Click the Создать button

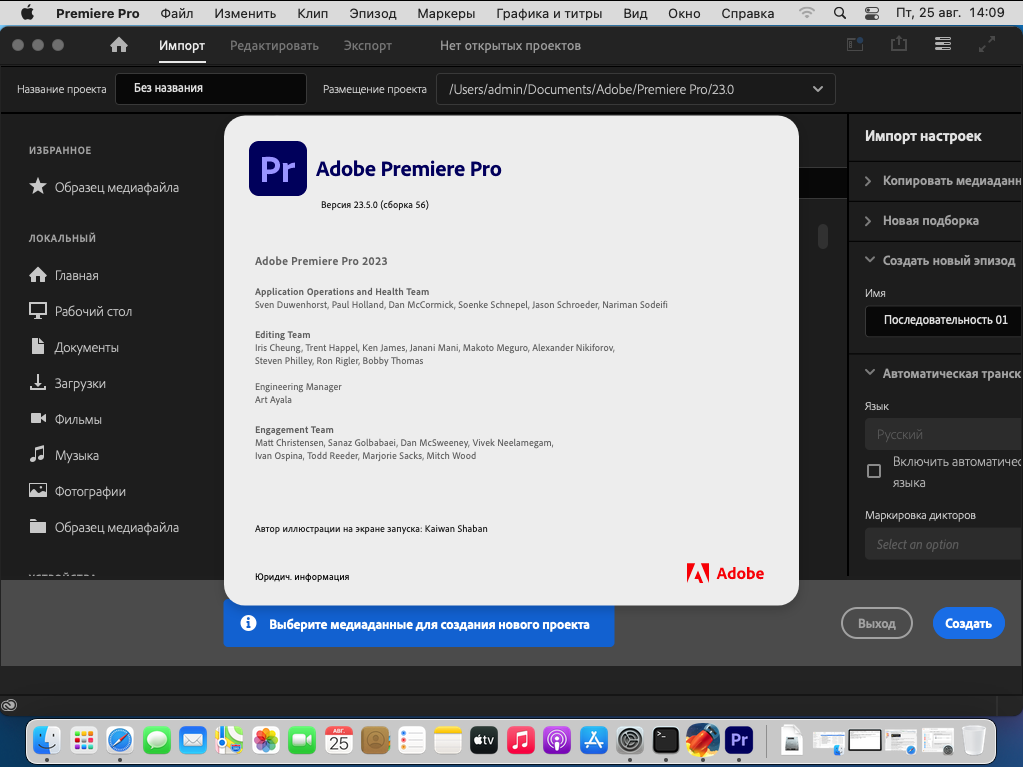tap(968, 623)
